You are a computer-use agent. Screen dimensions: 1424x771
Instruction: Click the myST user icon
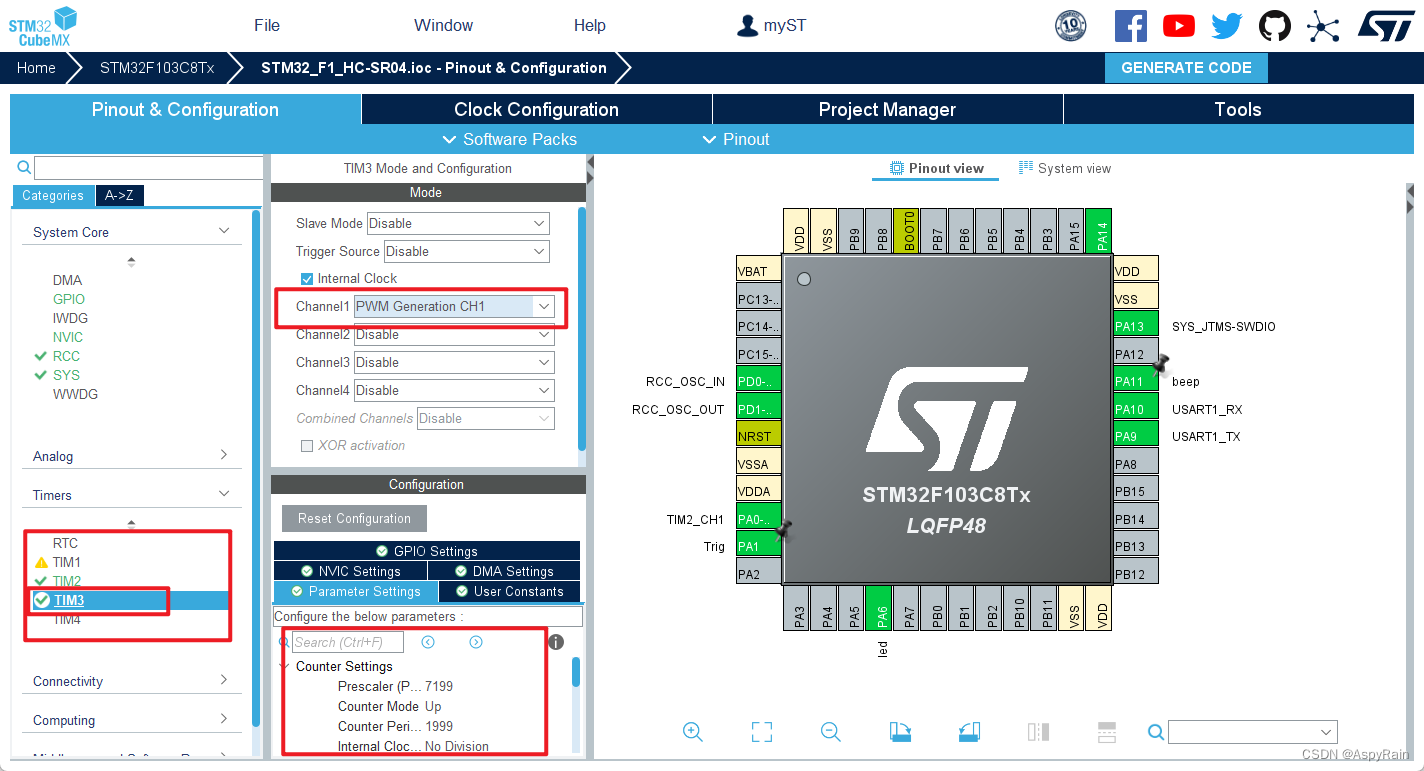(x=747, y=26)
